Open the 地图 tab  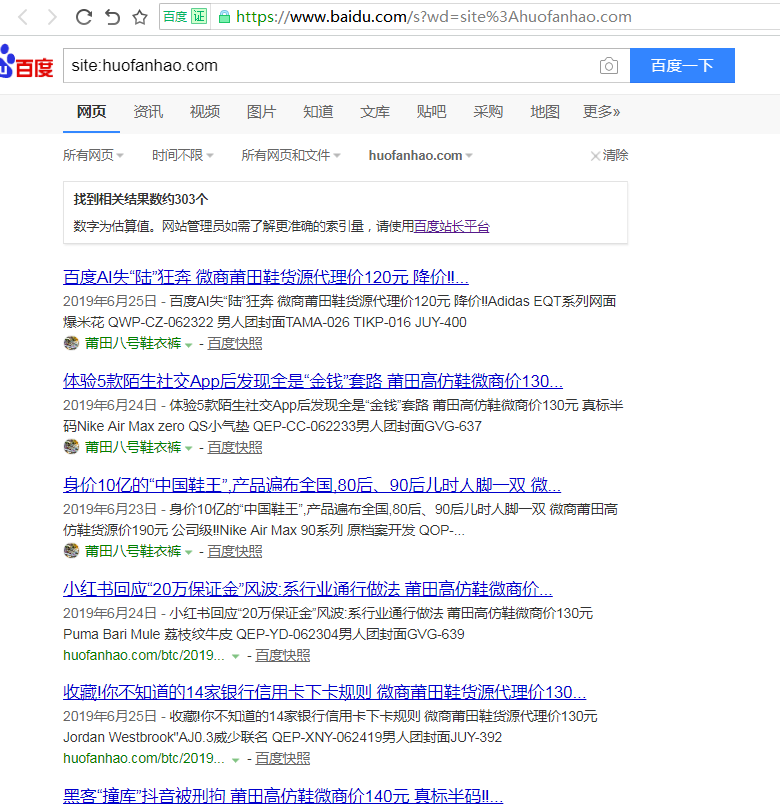tap(545, 112)
